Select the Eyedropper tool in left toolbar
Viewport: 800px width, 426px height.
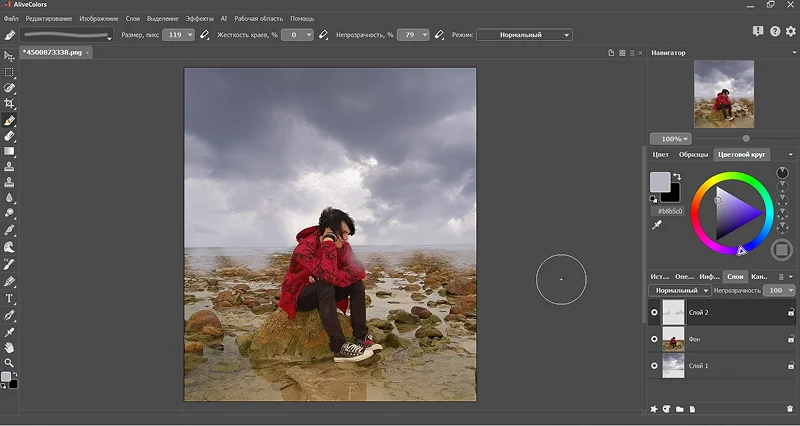tap(9, 332)
